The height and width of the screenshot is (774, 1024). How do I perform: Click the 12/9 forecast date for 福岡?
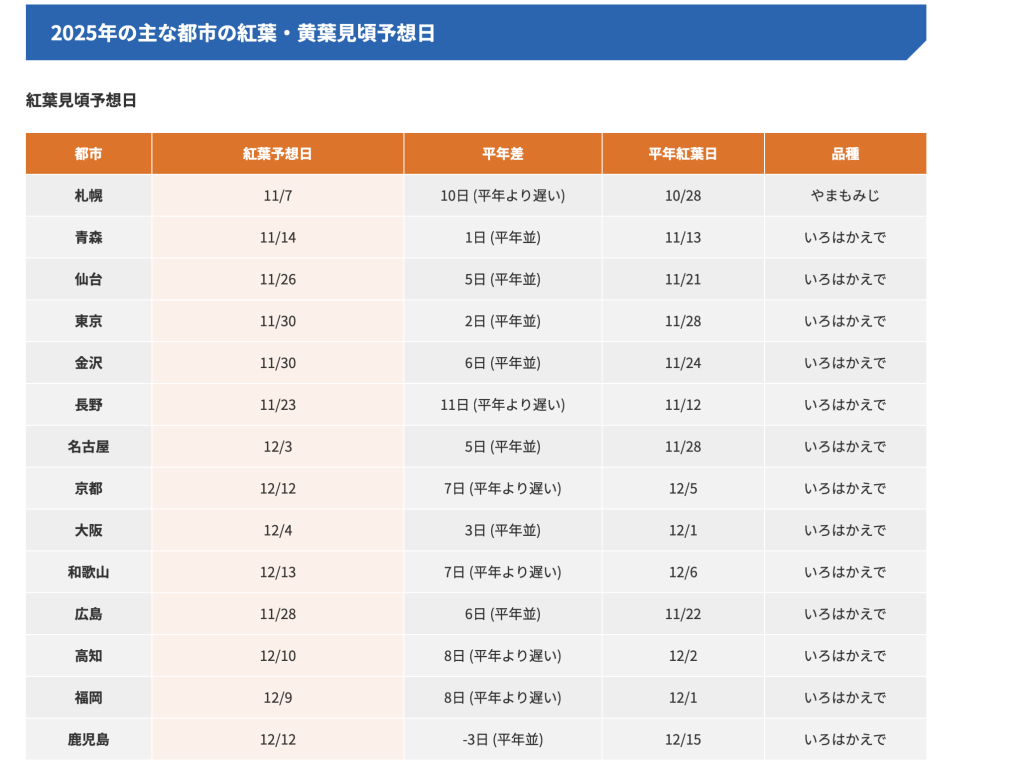pyautogui.click(x=277, y=698)
